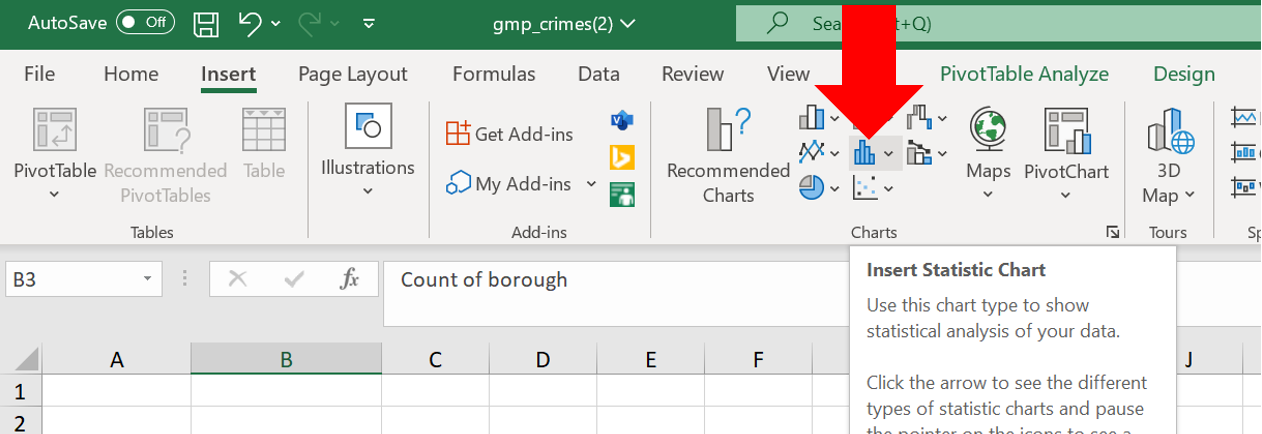Click the Undo arrow icon
1262x434 pixels.
pyautogui.click(x=251, y=23)
